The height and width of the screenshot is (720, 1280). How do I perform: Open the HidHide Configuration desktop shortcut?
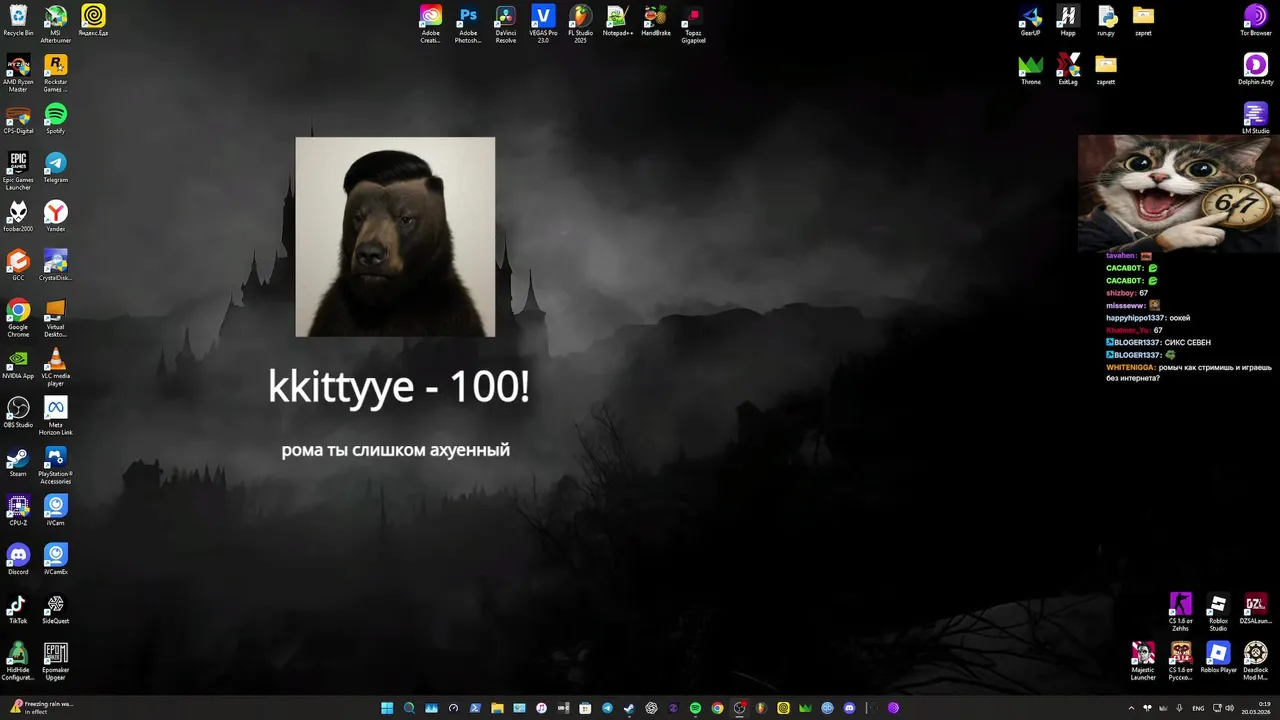(x=18, y=661)
